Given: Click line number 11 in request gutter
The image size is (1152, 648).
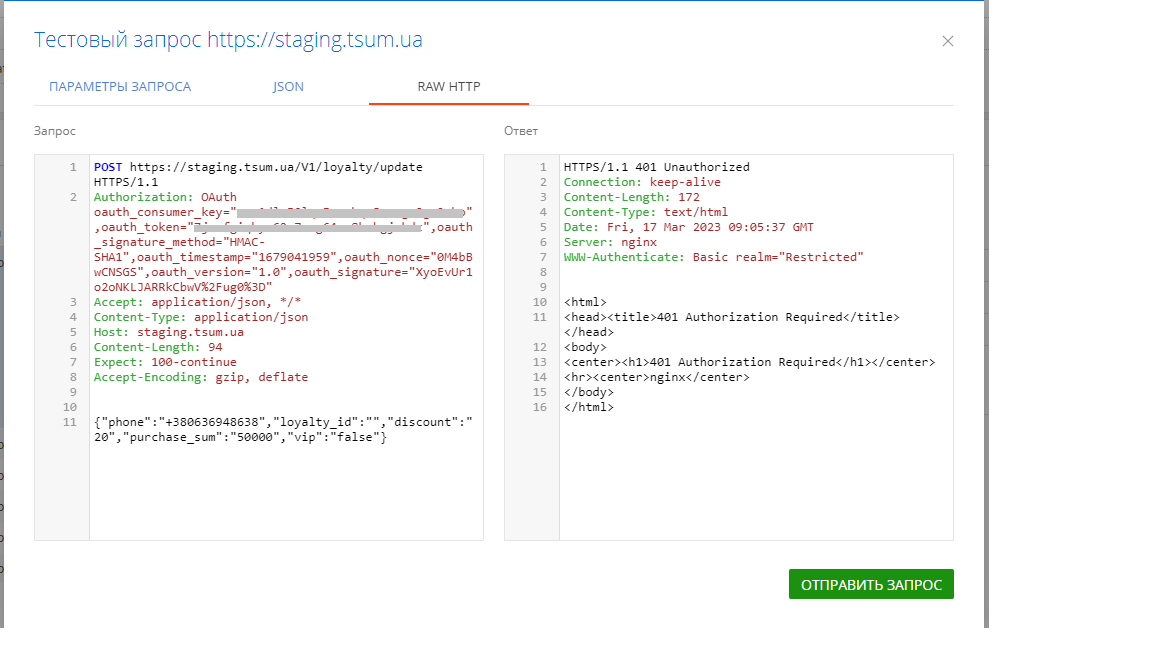Looking at the screenshot, I should [70, 422].
